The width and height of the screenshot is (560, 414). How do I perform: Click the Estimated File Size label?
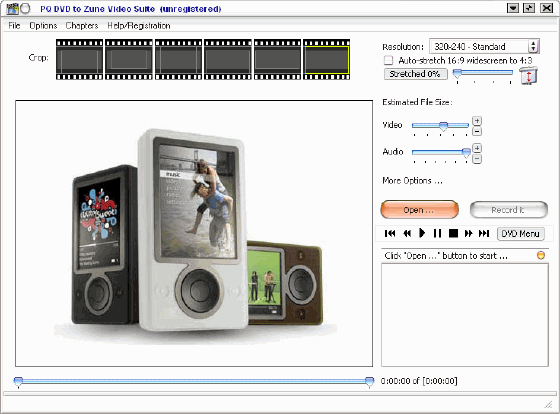(417, 102)
